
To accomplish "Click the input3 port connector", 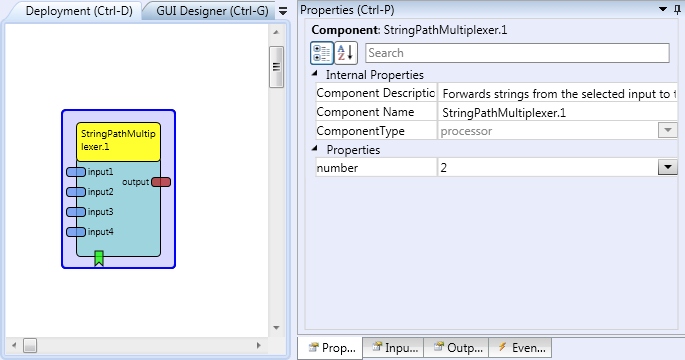I will (76, 212).
